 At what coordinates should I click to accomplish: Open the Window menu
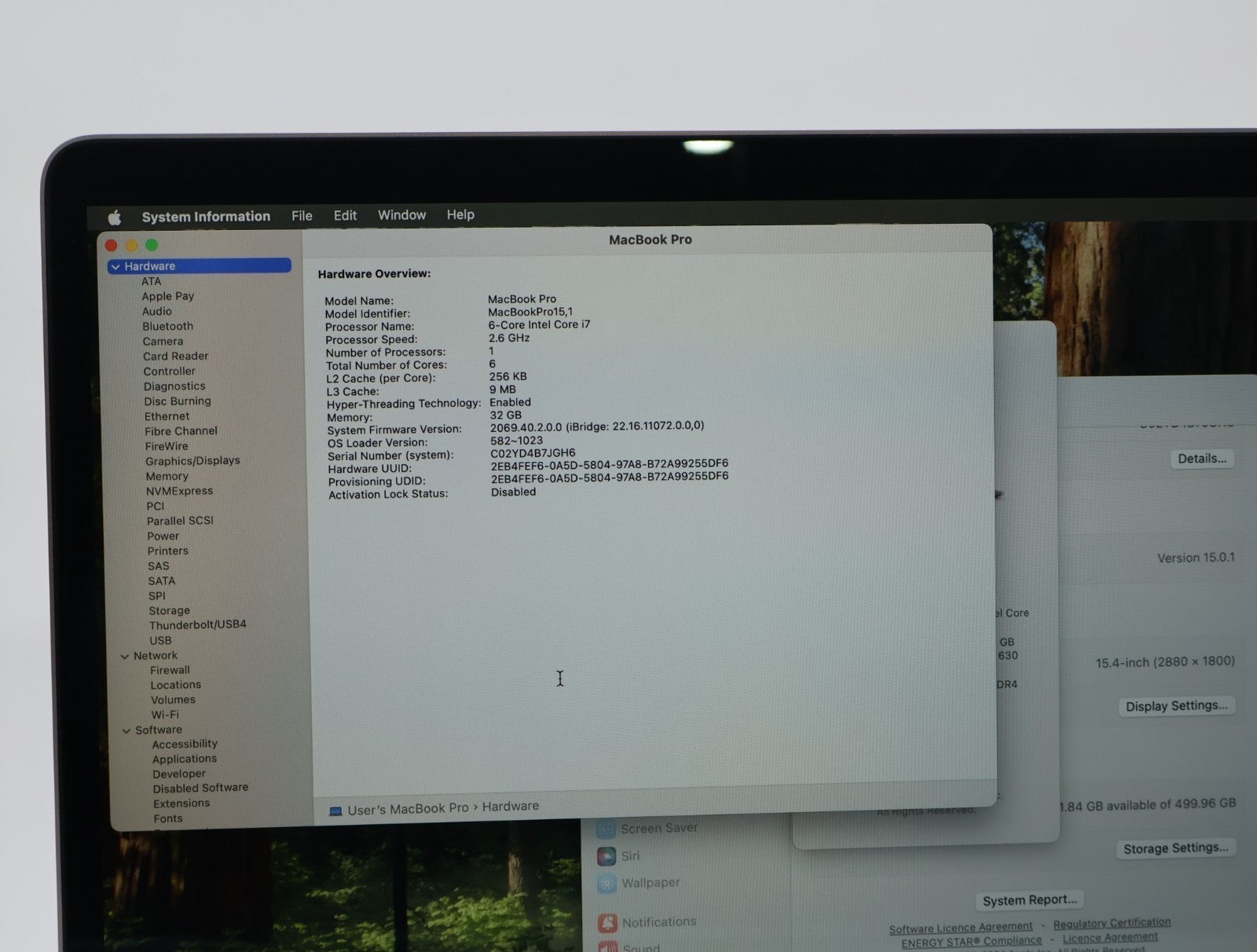click(401, 215)
